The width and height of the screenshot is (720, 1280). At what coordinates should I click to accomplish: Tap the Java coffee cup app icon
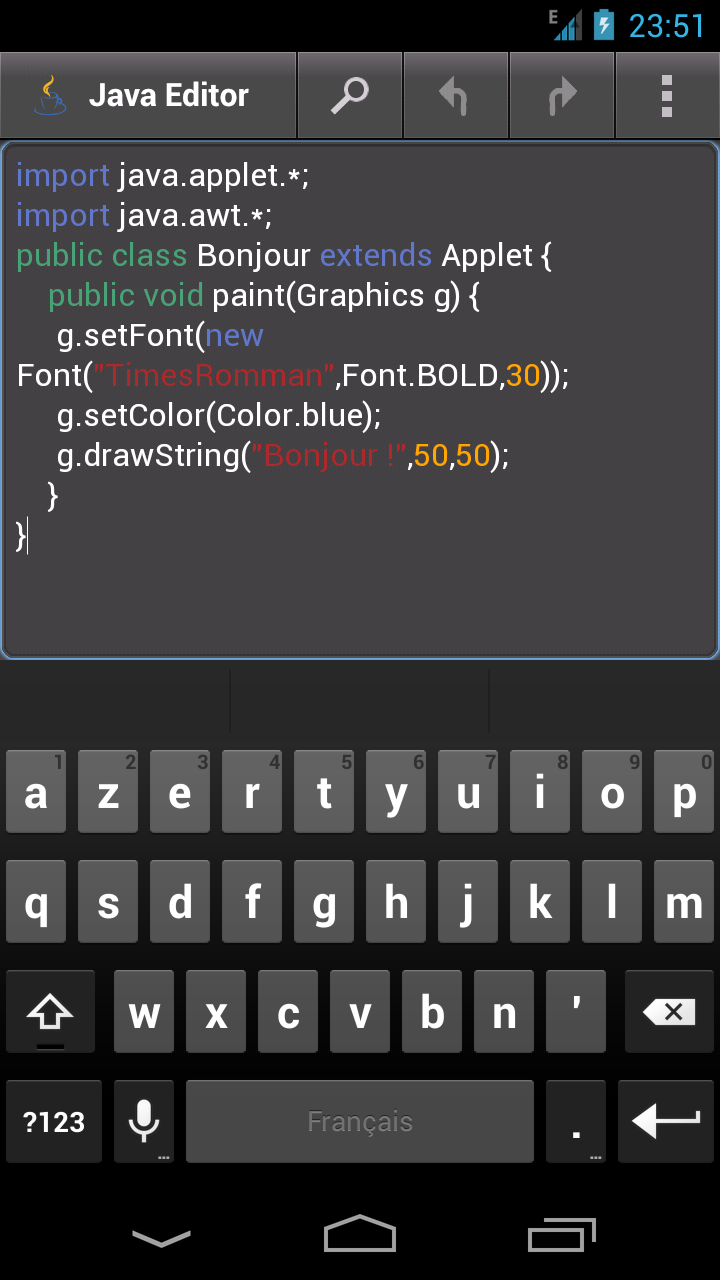[x=49, y=96]
